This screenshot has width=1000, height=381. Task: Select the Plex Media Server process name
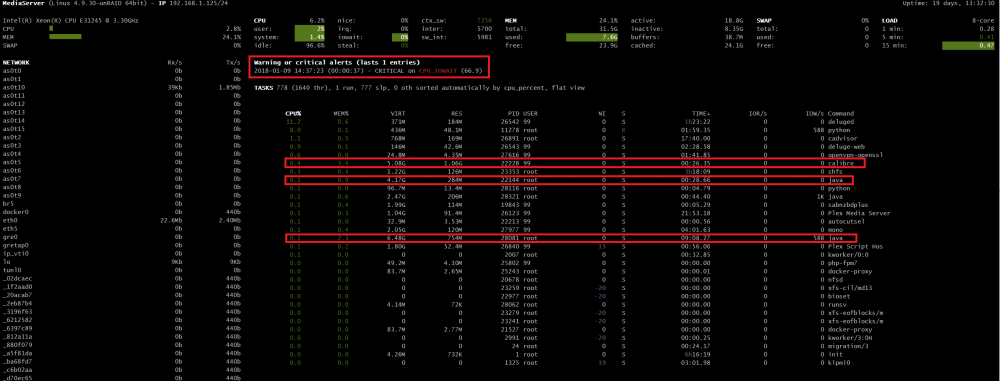click(859, 213)
